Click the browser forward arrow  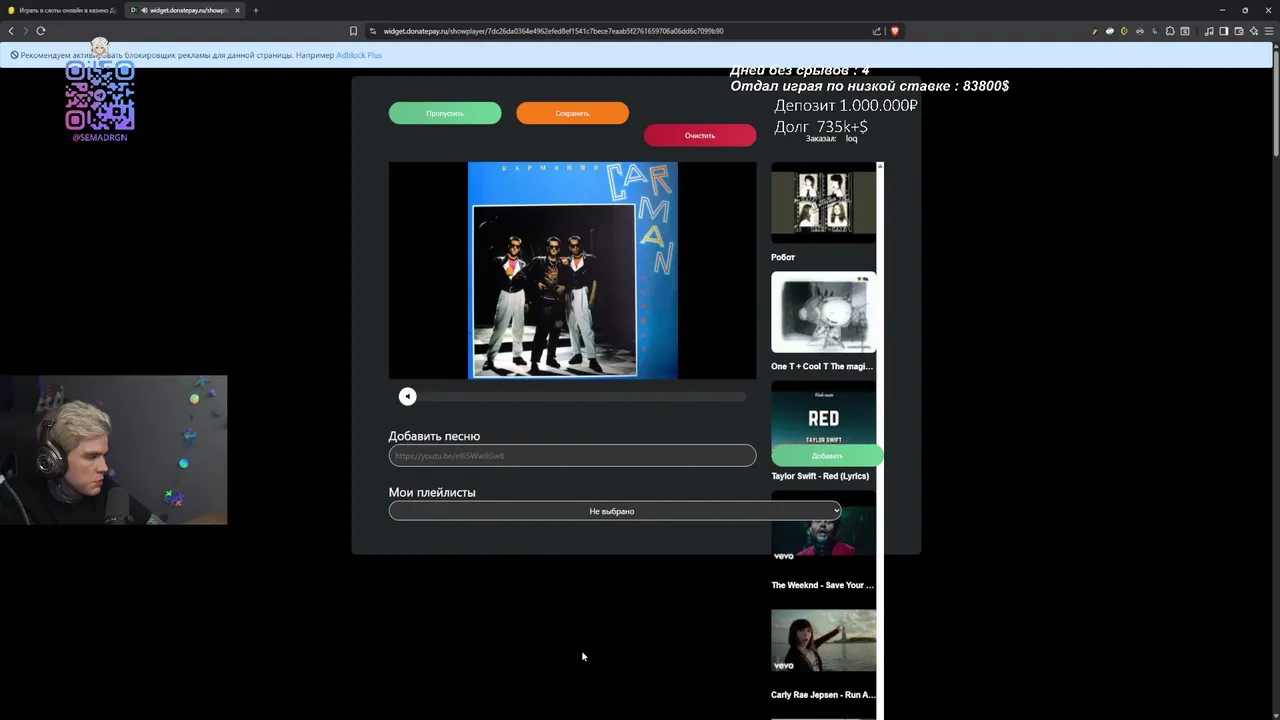[25, 31]
